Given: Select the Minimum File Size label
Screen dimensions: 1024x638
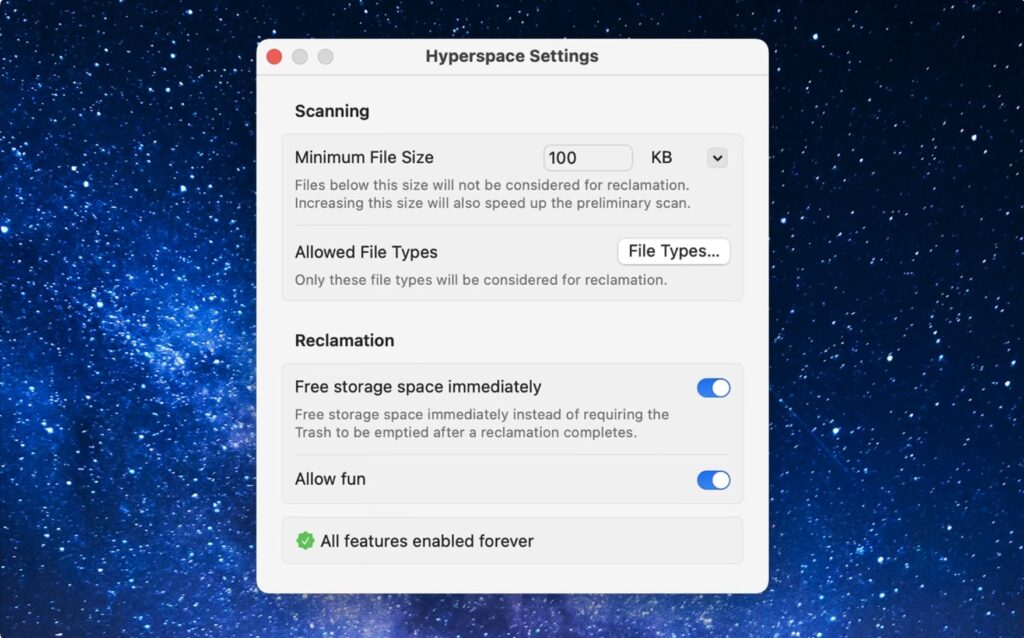Looking at the screenshot, I should click(x=364, y=157).
